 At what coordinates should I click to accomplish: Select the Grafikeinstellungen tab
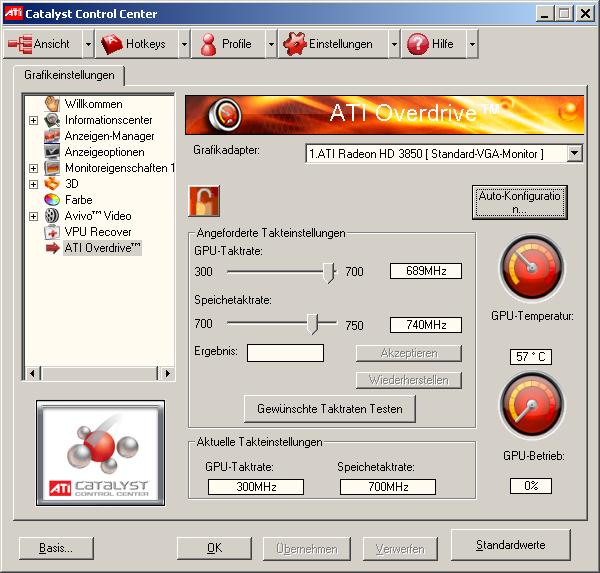click(x=69, y=75)
